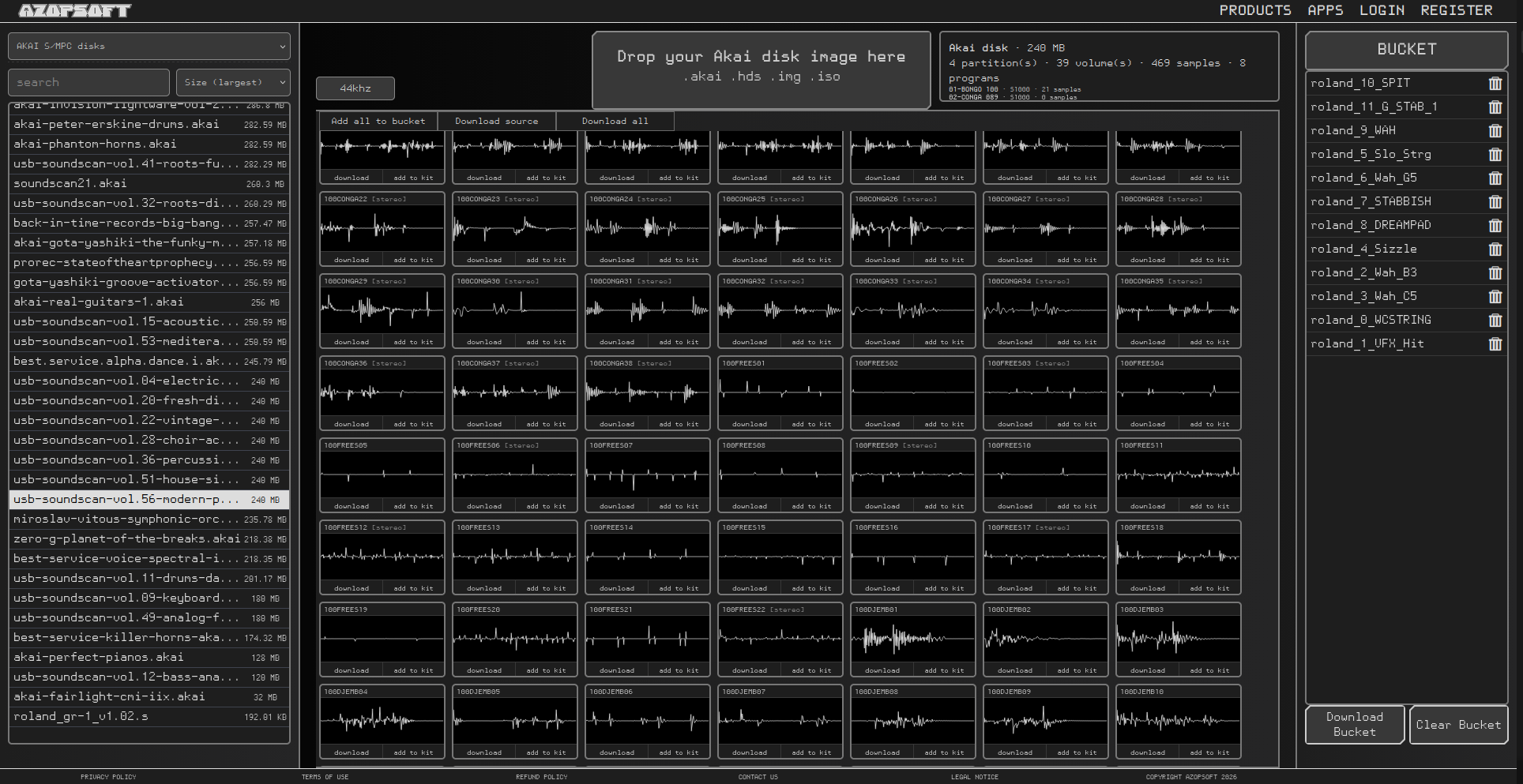Open the Terms of Use footer link
Screen dimensions: 1523x784
coord(325,777)
